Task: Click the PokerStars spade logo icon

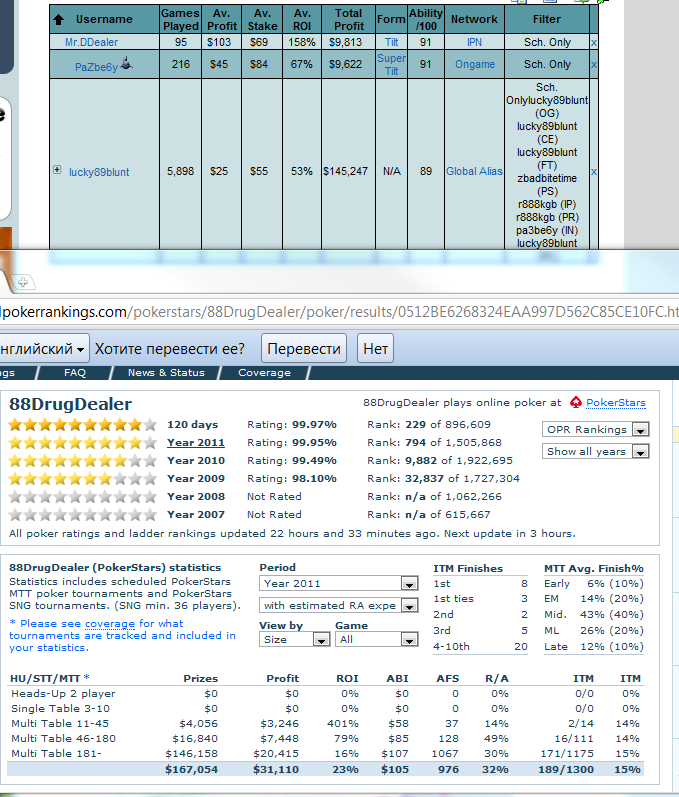Action: (576, 403)
